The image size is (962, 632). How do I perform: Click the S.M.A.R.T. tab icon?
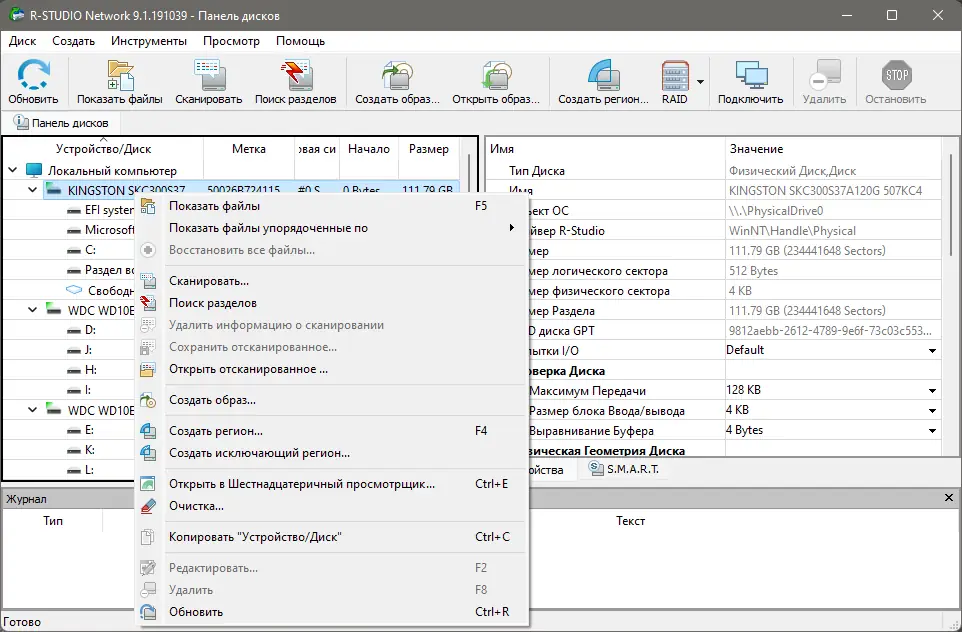tap(596, 469)
